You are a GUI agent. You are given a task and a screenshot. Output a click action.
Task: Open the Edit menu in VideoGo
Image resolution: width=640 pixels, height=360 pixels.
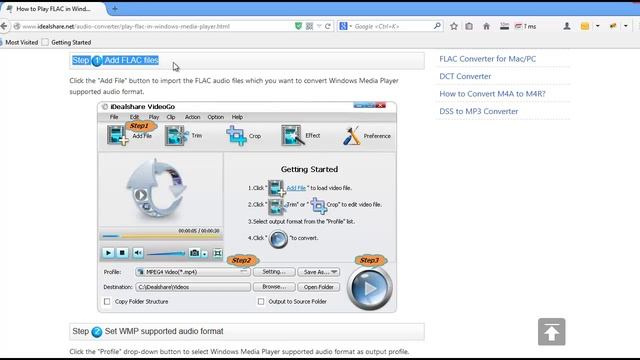tap(134, 117)
